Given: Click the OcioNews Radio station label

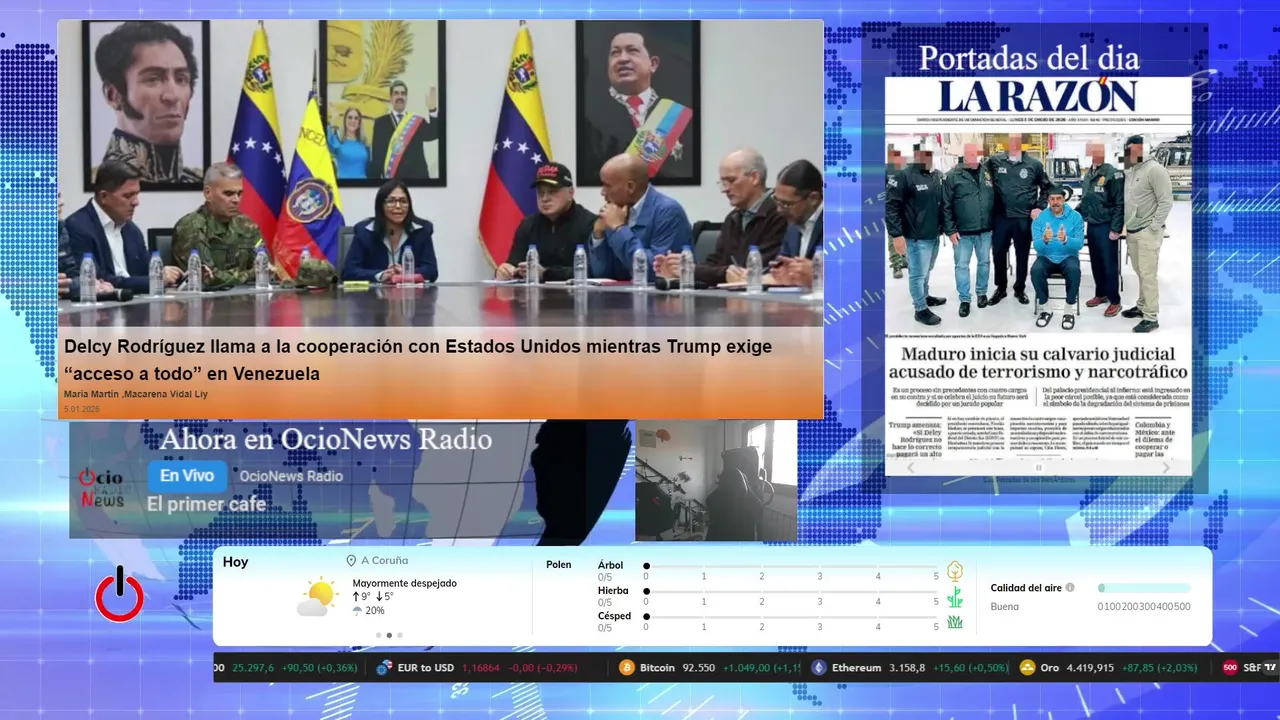Looking at the screenshot, I should 291,476.
